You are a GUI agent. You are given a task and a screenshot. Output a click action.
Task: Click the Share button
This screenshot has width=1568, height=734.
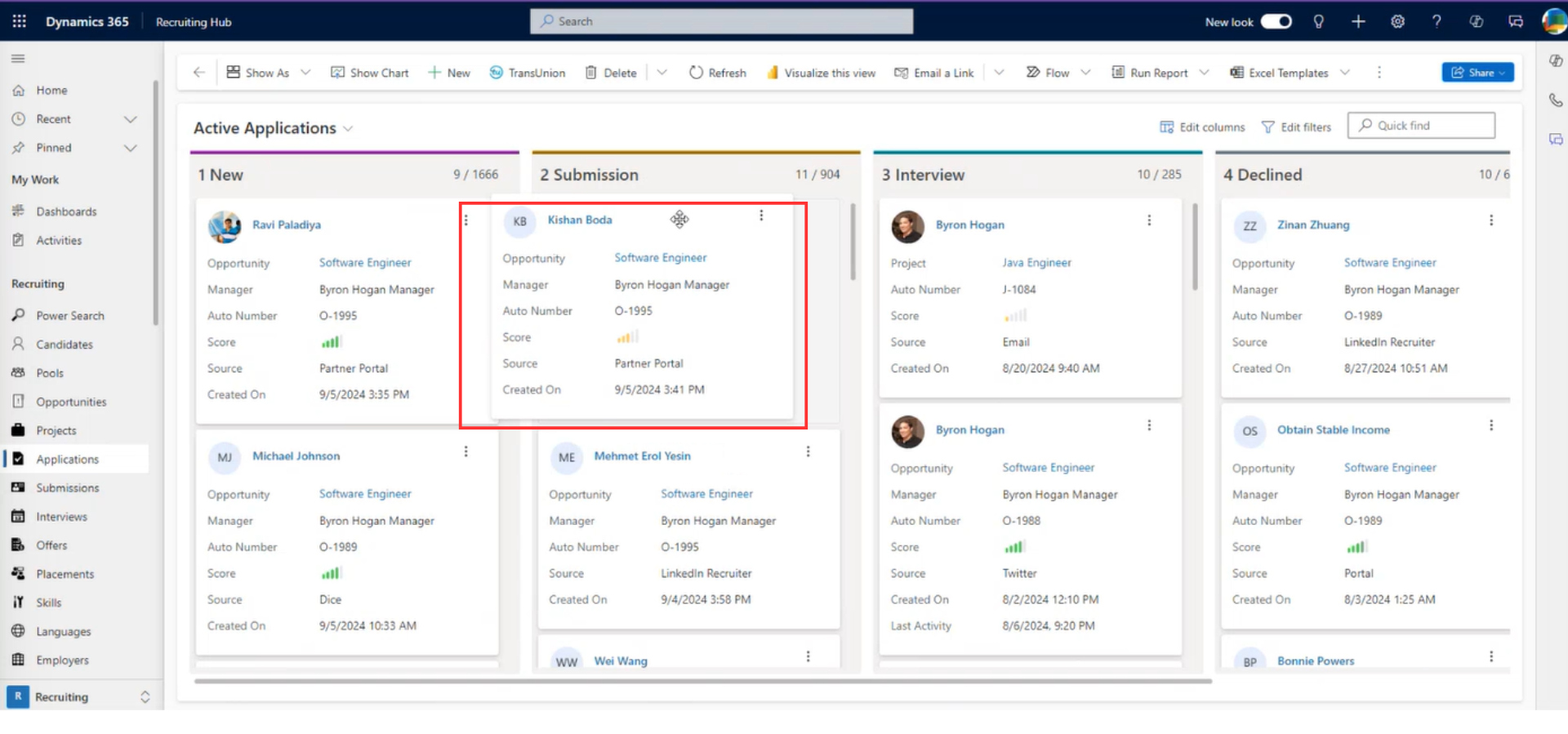tap(1477, 73)
